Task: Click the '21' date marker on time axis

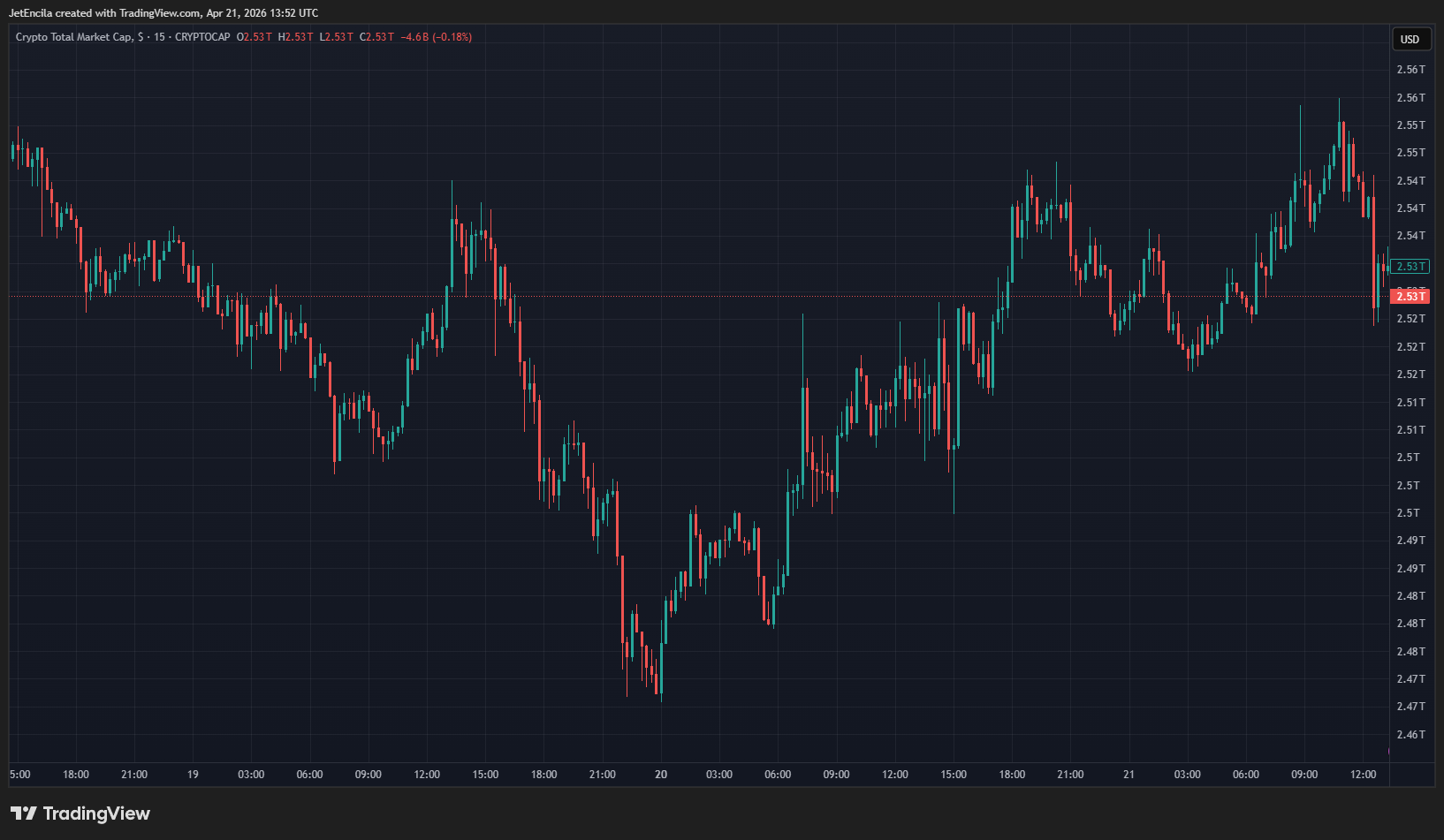Action: (1129, 775)
